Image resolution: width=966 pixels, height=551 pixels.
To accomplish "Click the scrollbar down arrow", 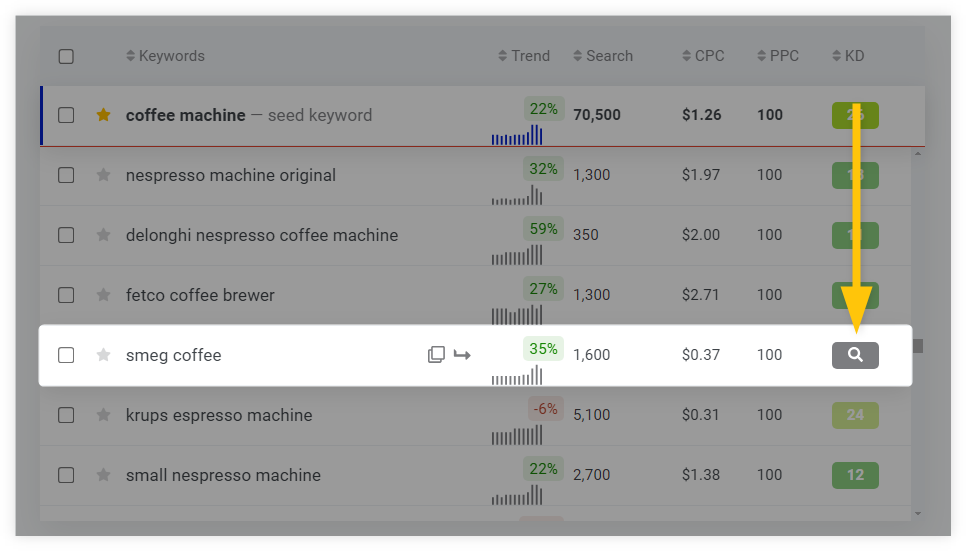I will [x=918, y=513].
